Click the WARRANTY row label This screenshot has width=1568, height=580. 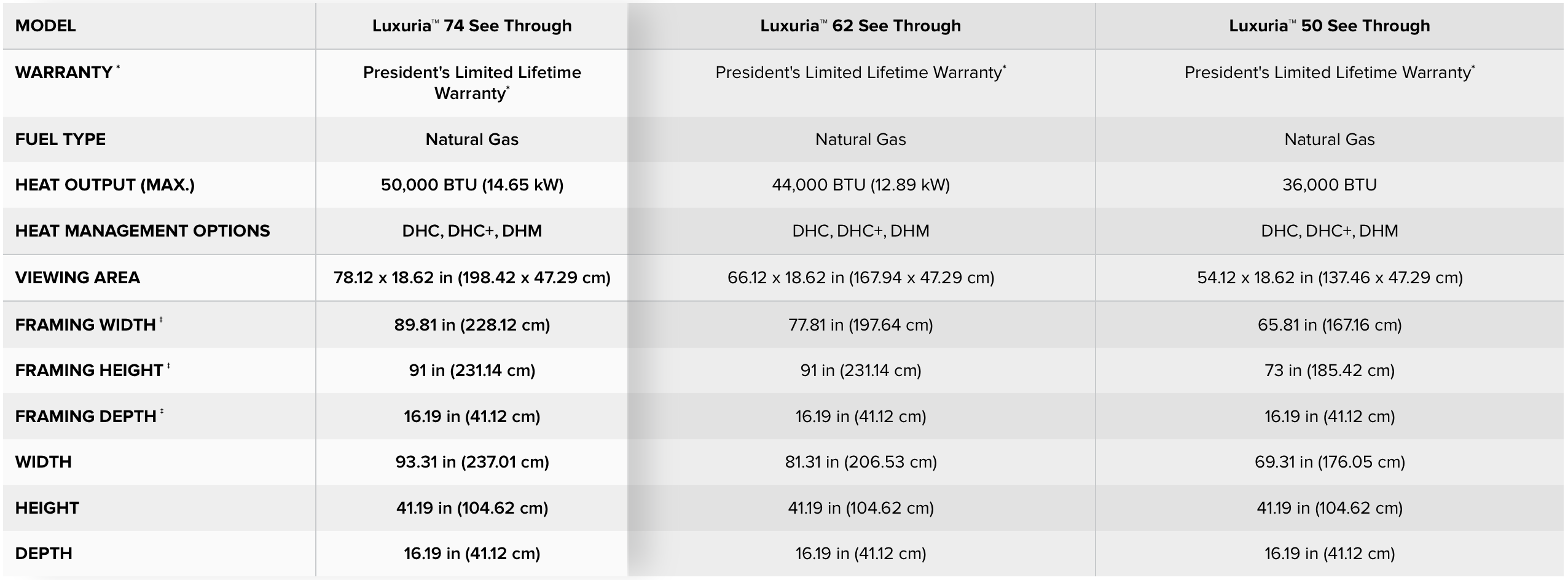tap(64, 72)
